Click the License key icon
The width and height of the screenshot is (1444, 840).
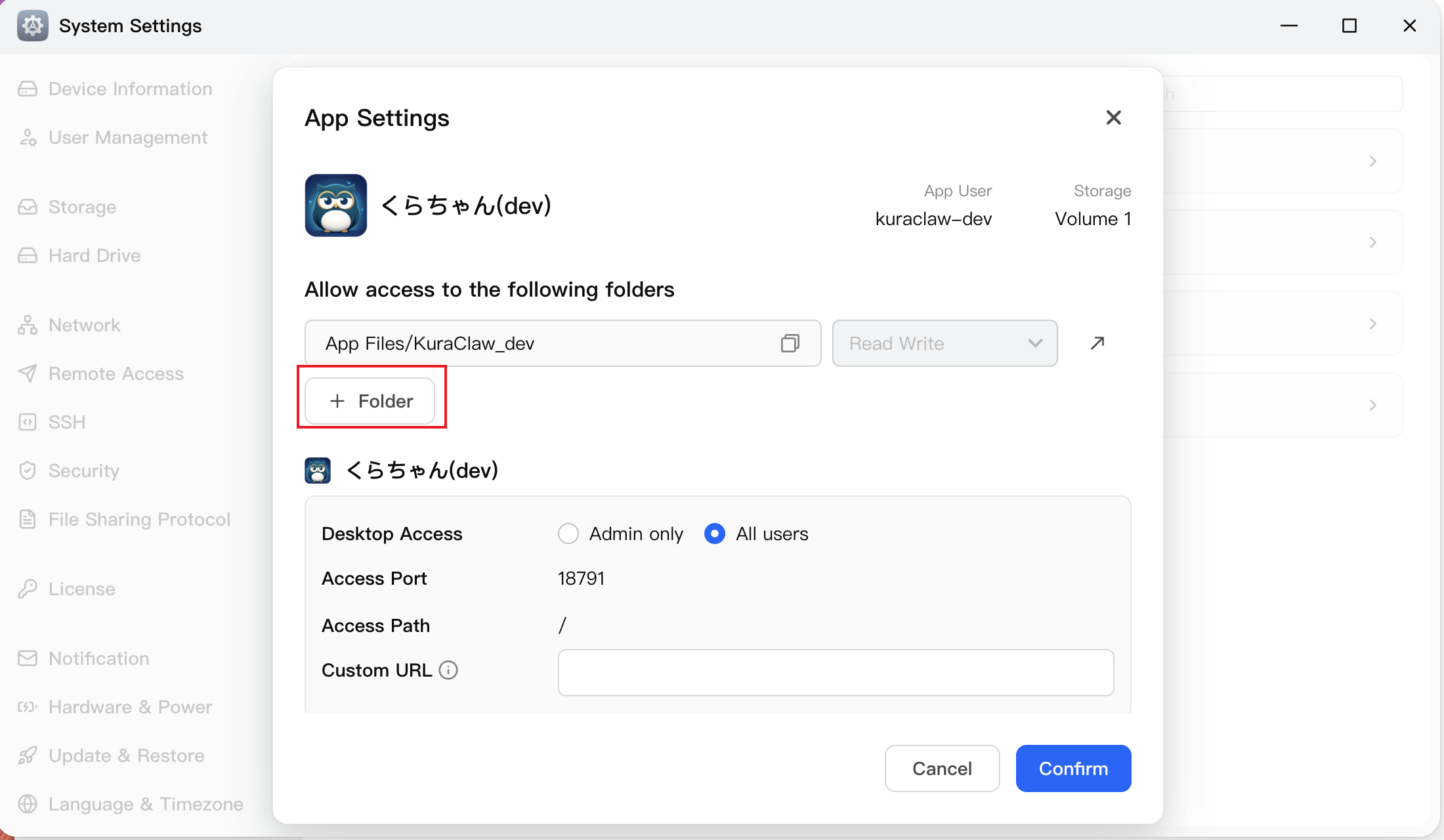point(28,589)
